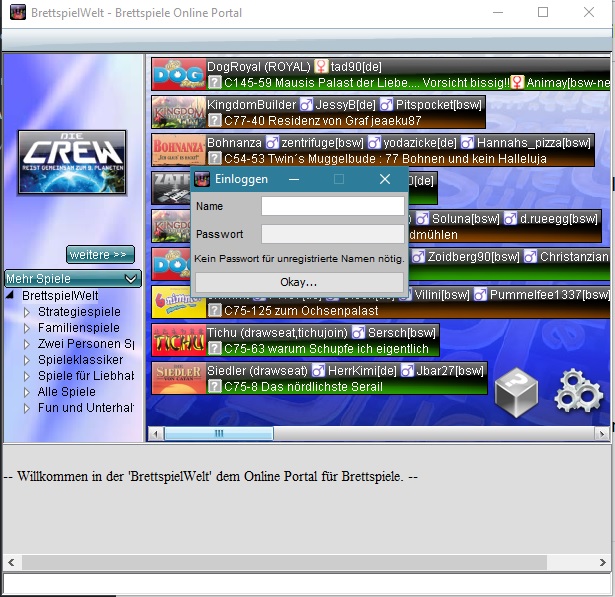Collapse the BrettspielWelt tree node

pyautogui.click(x=10, y=295)
